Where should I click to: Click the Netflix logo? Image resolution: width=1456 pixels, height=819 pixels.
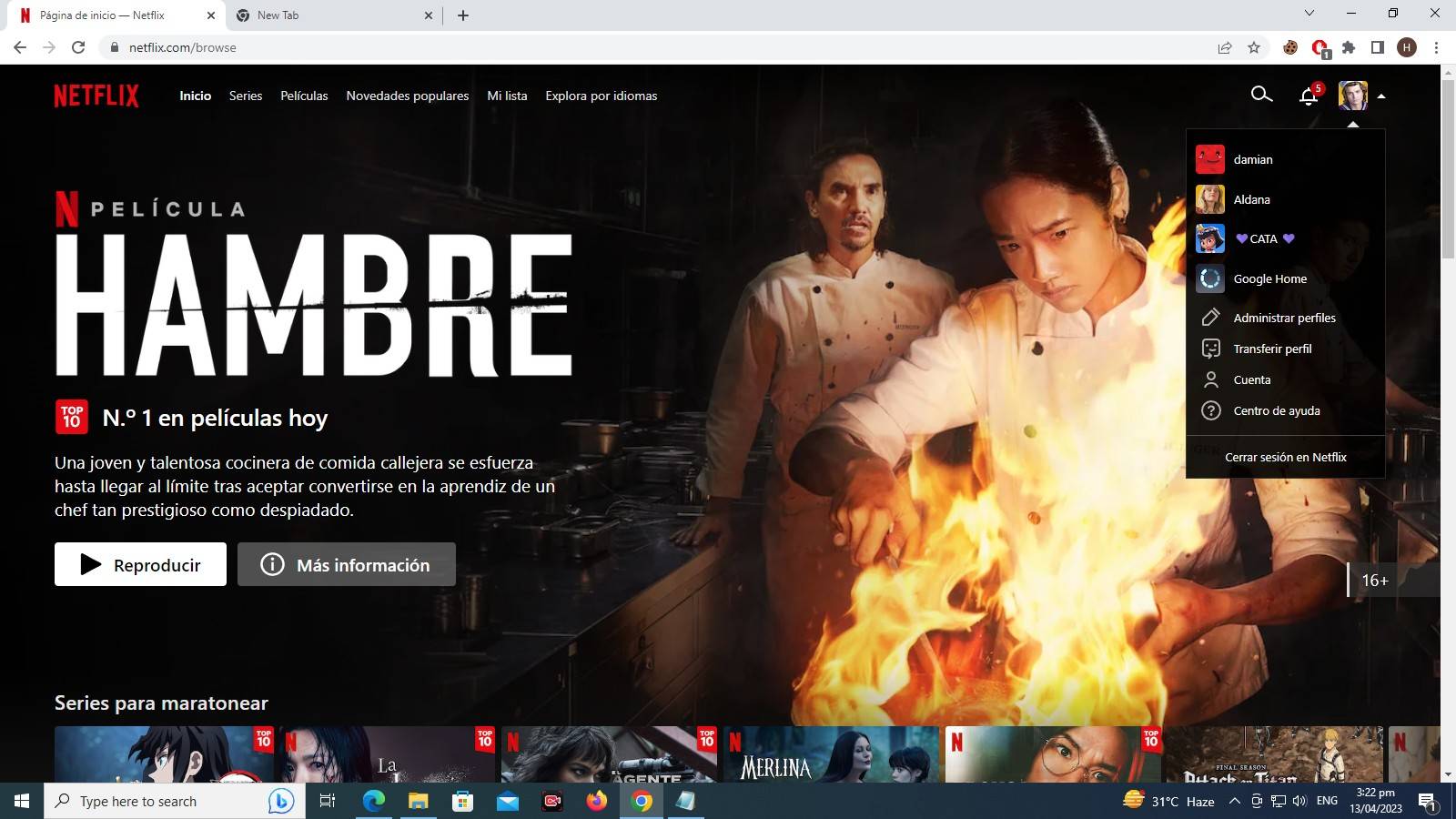coord(96,96)
